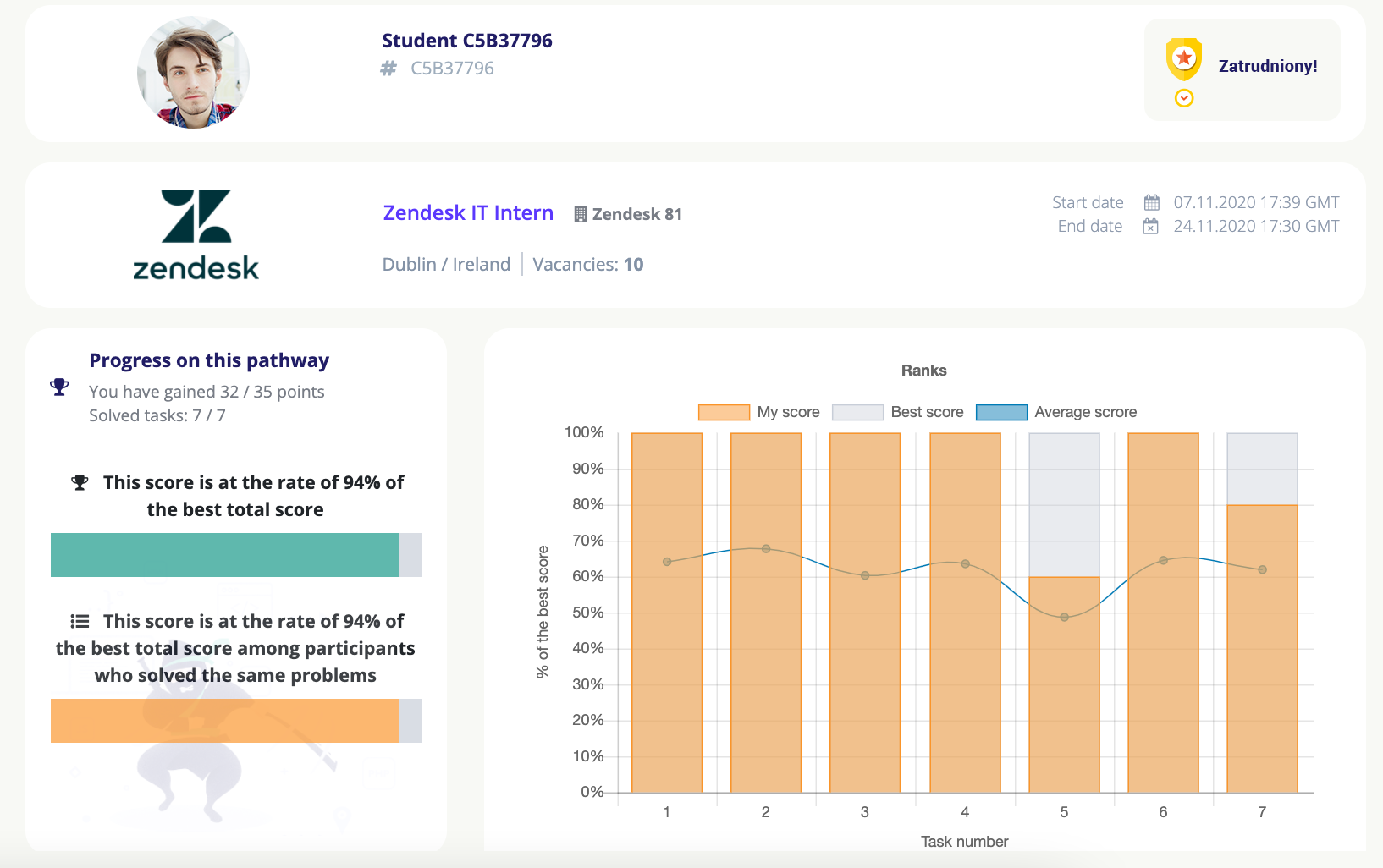Click the hash icon beside student ID
Viewport: 1383px width, 868px height.
[388, 69]
